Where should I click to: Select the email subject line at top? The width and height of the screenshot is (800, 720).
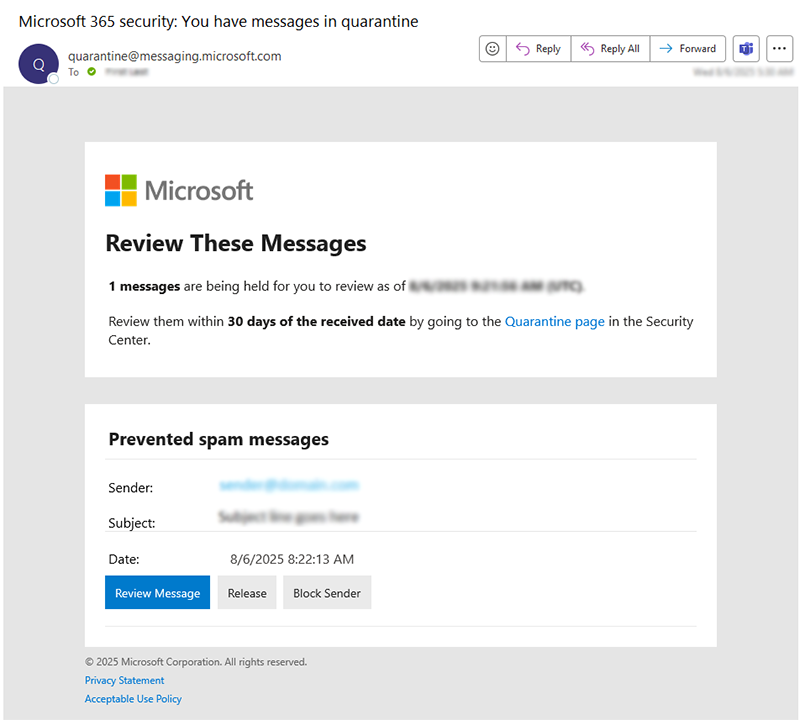tap(218, 21)
